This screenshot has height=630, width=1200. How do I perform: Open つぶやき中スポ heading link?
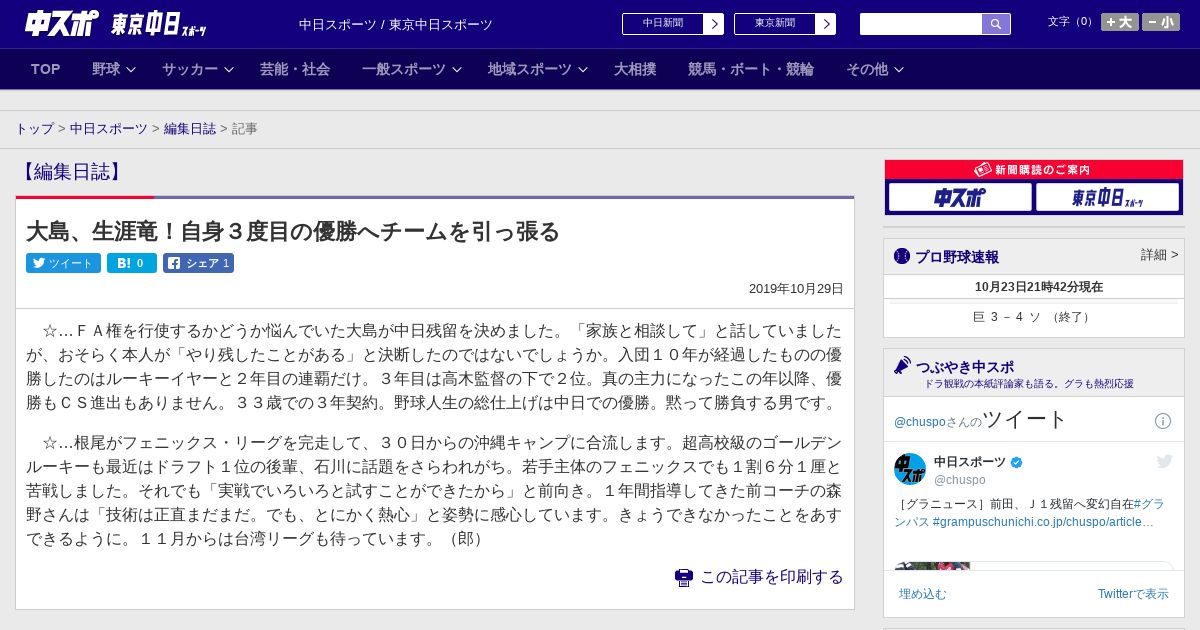[964, 367]
